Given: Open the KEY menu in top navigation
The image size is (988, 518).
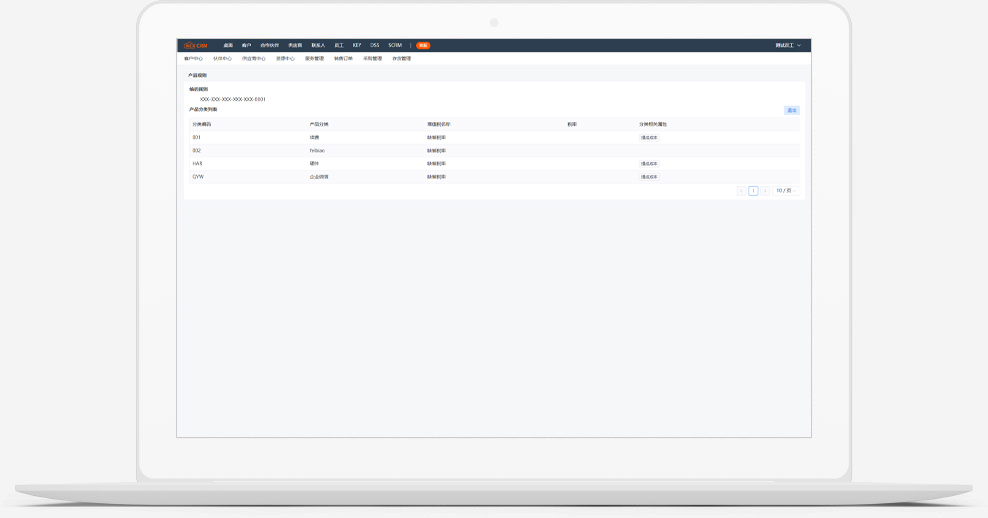Looking at the screenshot, I should tap(357, 45).
